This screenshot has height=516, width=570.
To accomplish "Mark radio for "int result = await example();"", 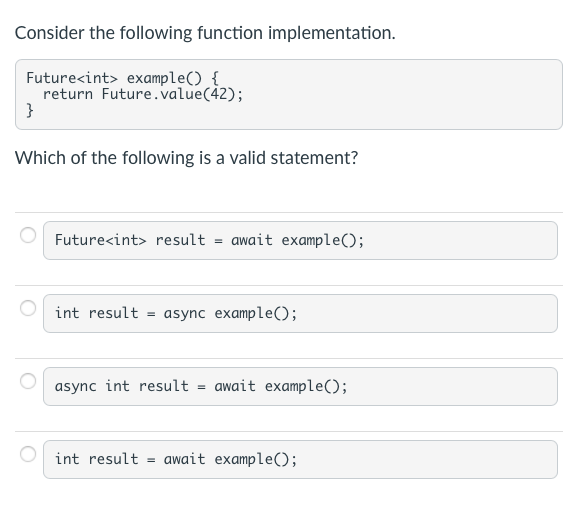I will pyautogui.click(x=28, y=454).
